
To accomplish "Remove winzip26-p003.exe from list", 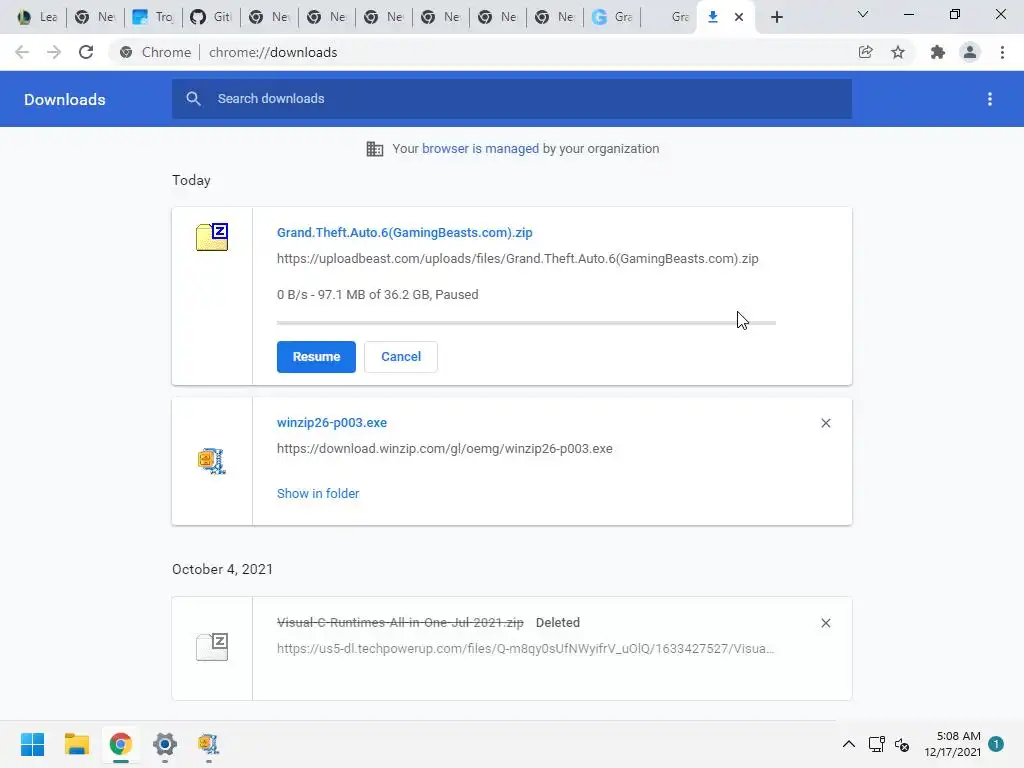I will pos(825,423).
